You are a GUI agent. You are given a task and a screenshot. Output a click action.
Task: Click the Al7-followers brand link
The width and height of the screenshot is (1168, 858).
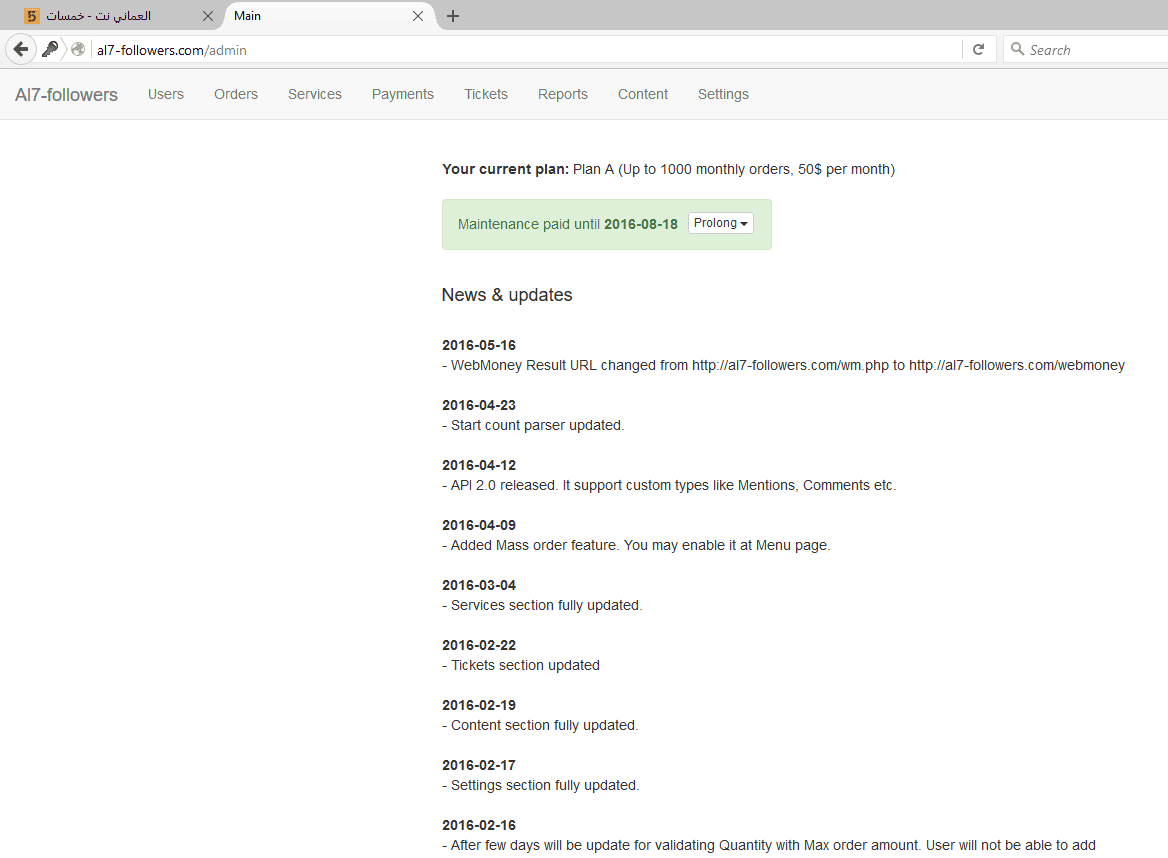(66, 95)
